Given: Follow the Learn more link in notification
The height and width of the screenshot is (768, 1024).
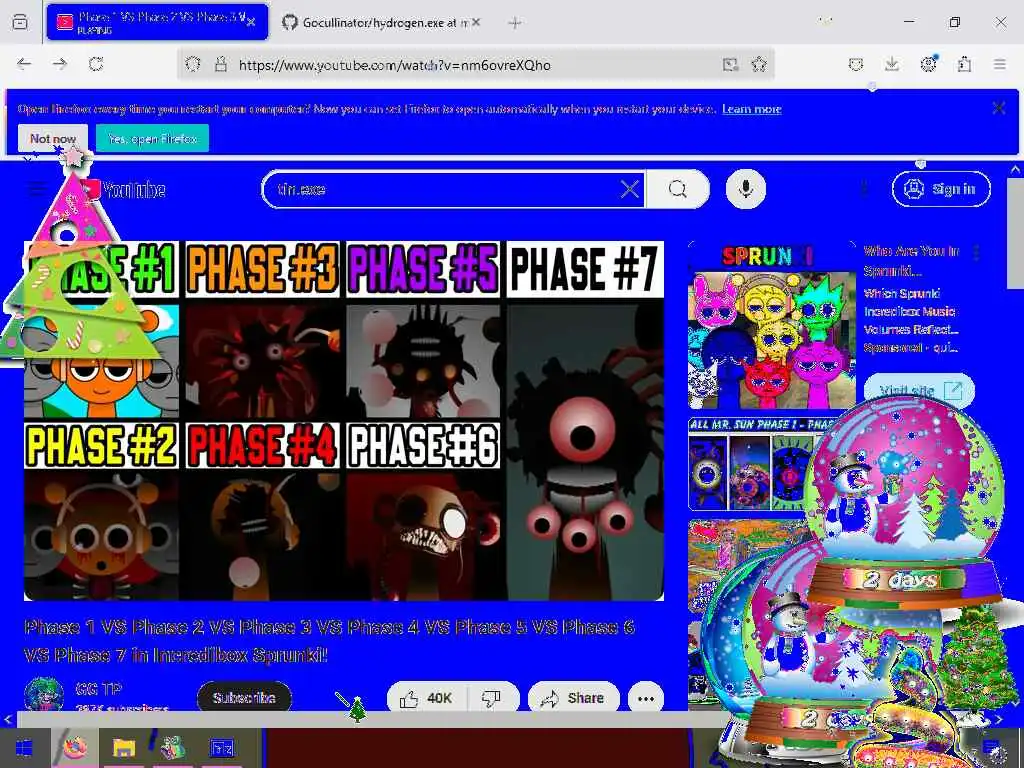Looking at the screenshot, I should (752, 109).
